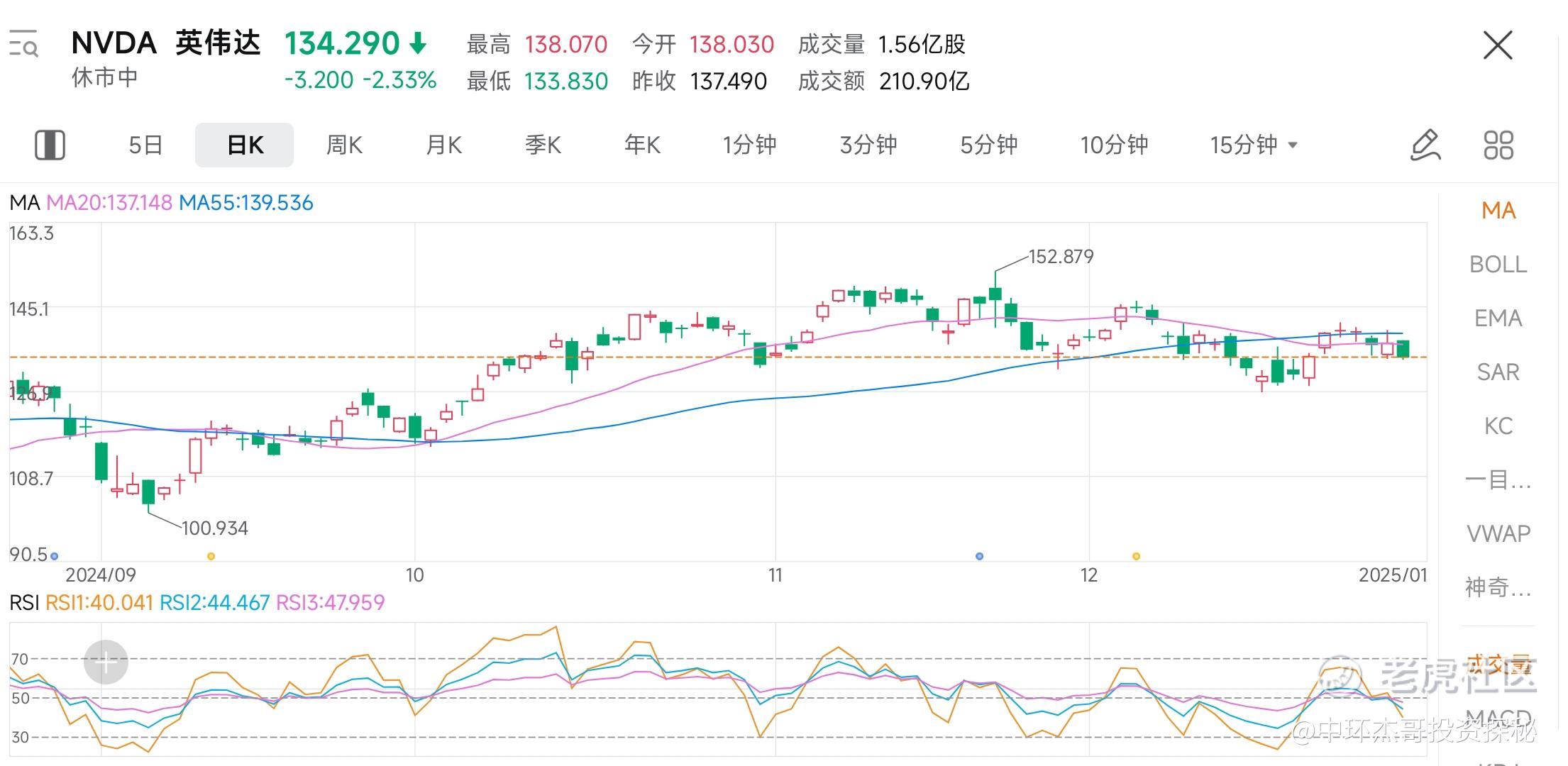Open the four-square grid menu icon
The width and height of the screenshot is (1568, 766).
click(1498, 145)
